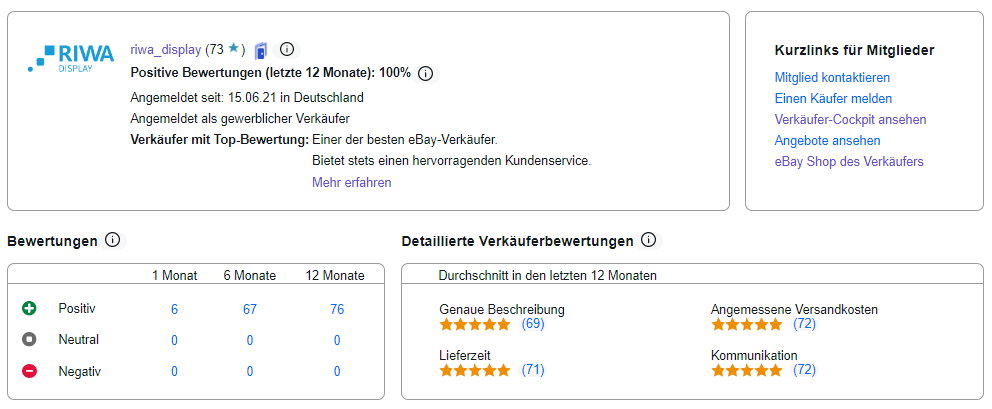
Task: Open 76 positive ratings for 12 Monate
Action: tap(337, 309)
